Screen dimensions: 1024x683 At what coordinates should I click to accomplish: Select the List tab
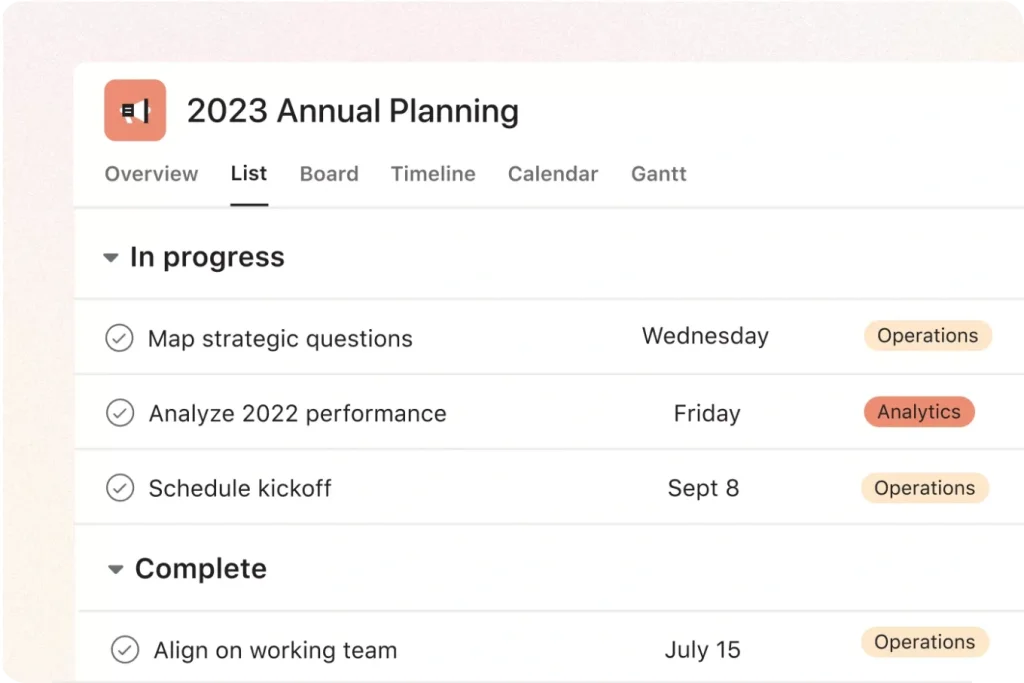[x=248, y=173]
